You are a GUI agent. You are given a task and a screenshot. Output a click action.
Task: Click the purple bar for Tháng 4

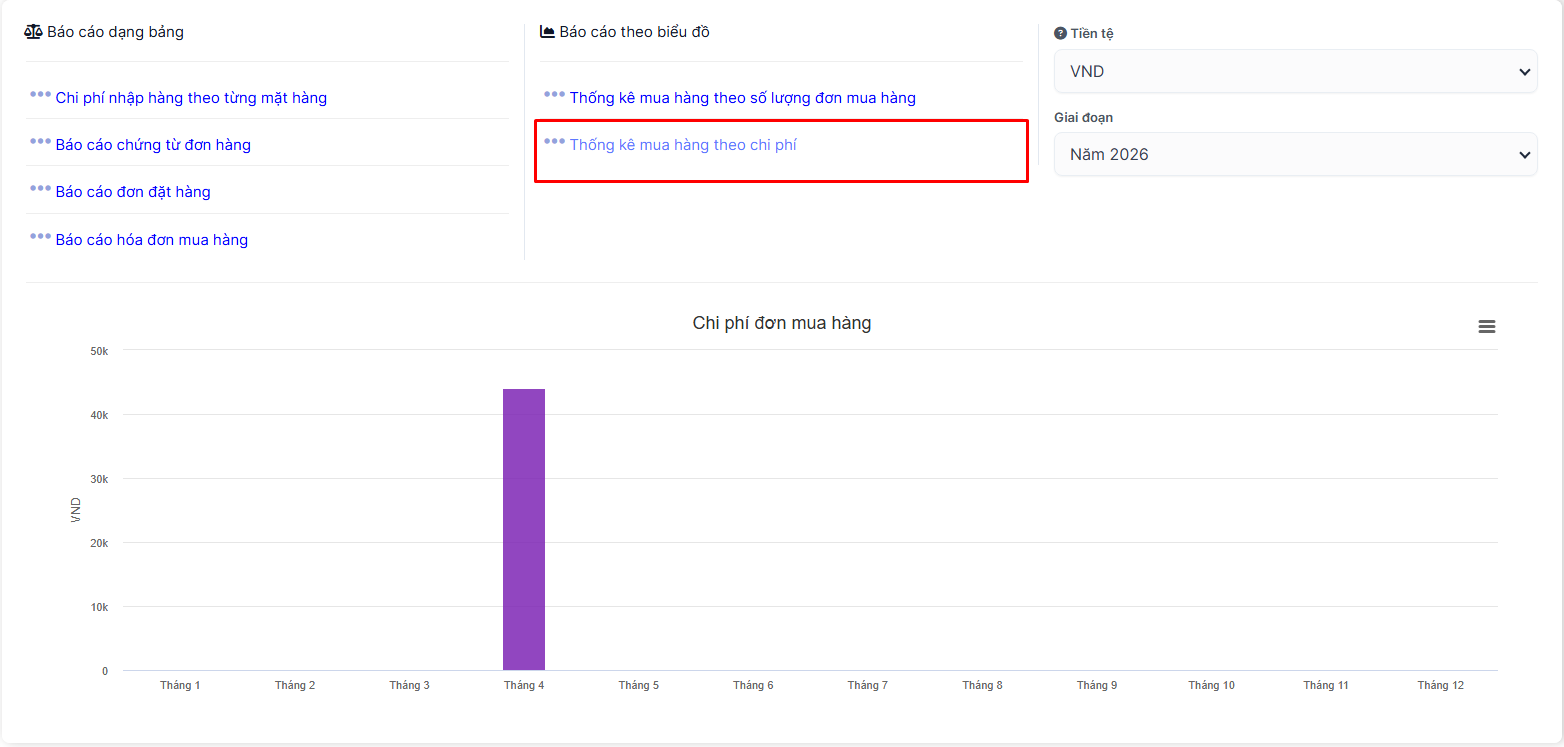tap(524, 529)
